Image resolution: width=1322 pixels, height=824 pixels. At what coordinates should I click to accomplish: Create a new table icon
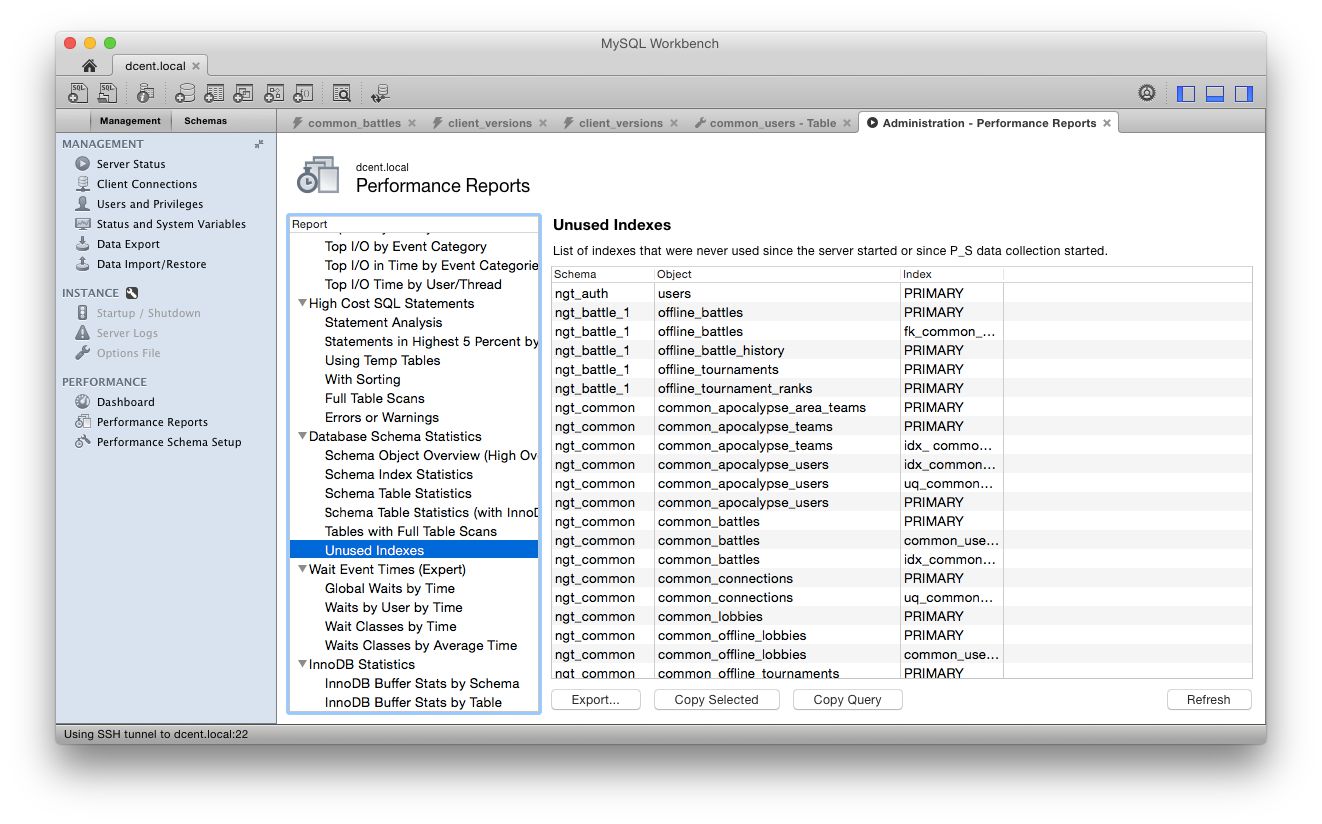click(214, 93)
